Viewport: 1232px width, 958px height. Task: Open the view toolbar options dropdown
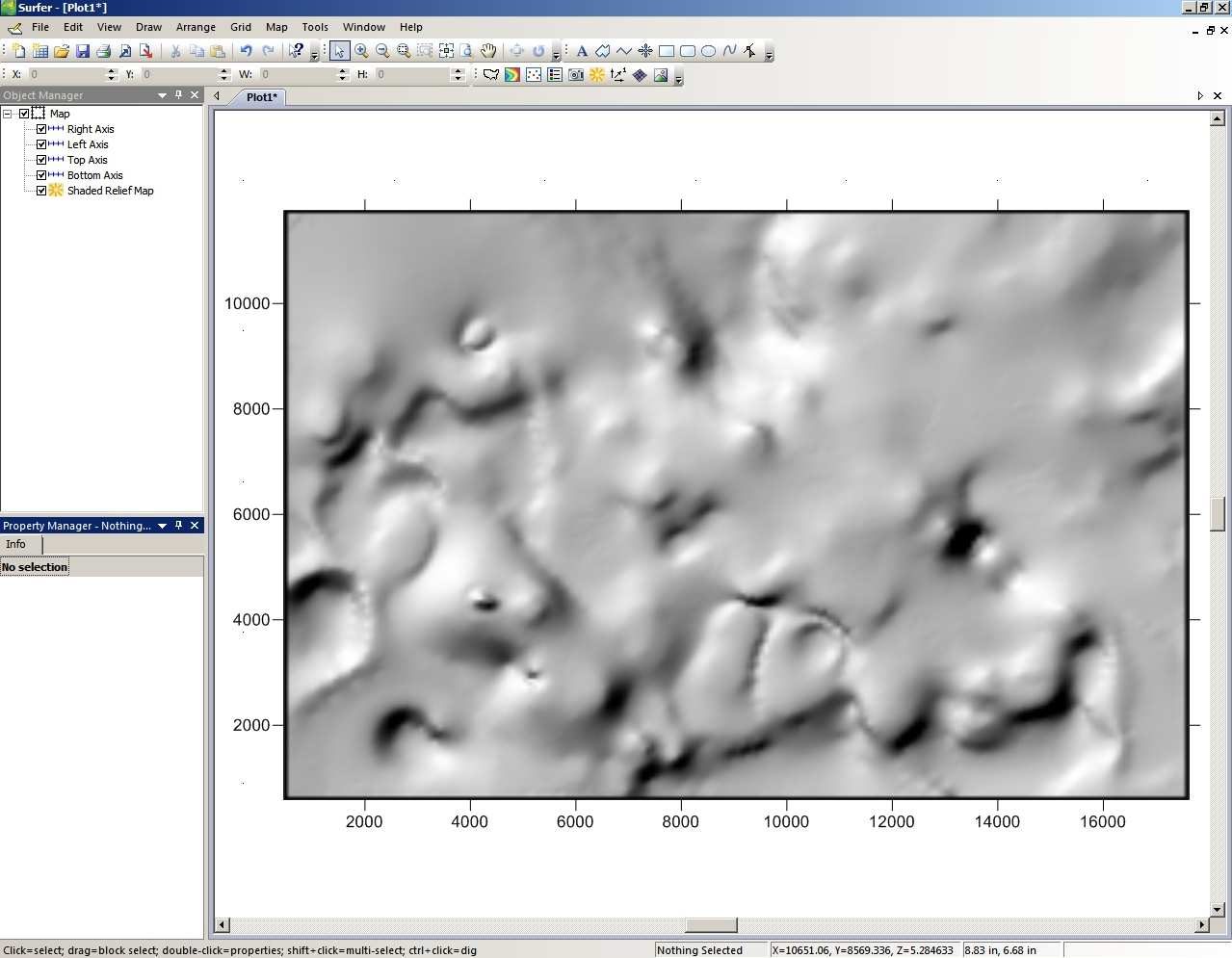556,54
